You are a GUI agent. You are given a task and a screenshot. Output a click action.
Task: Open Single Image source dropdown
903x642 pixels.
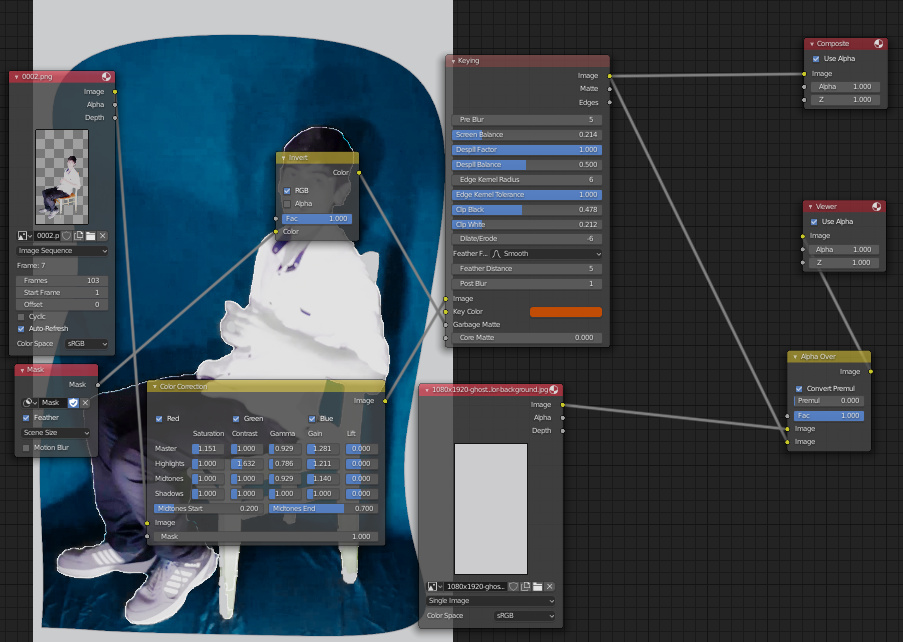pyautogui.click(x=491, y=601)
